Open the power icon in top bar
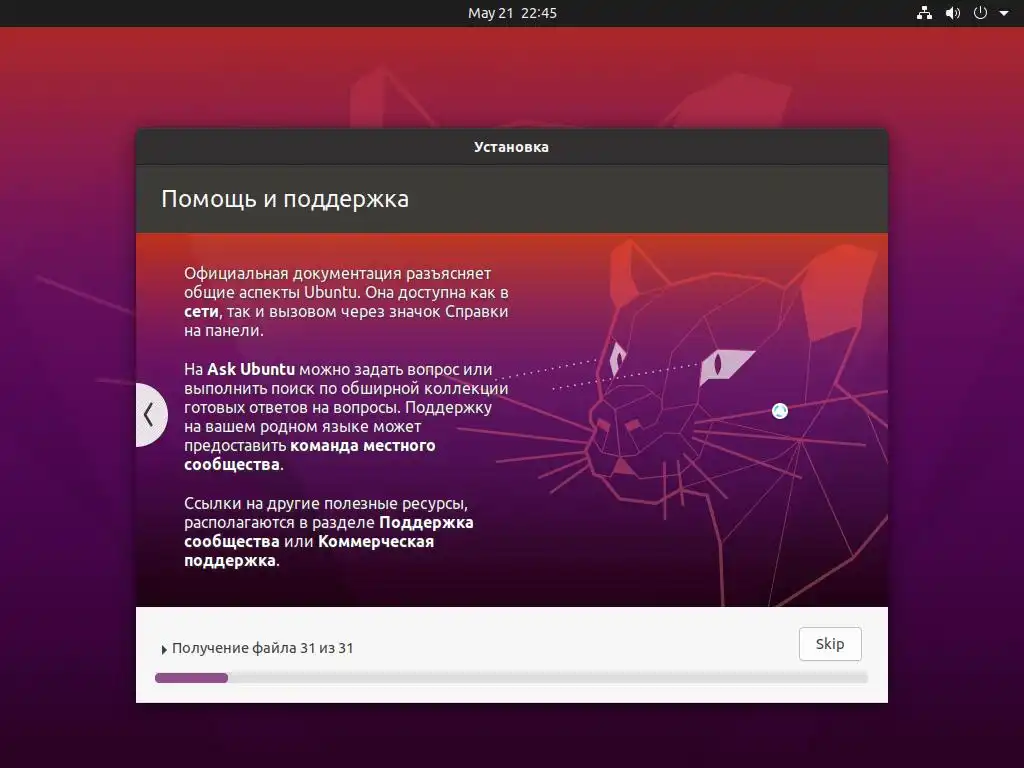This screenshot has width=1024, height=768. pos(980,13)
